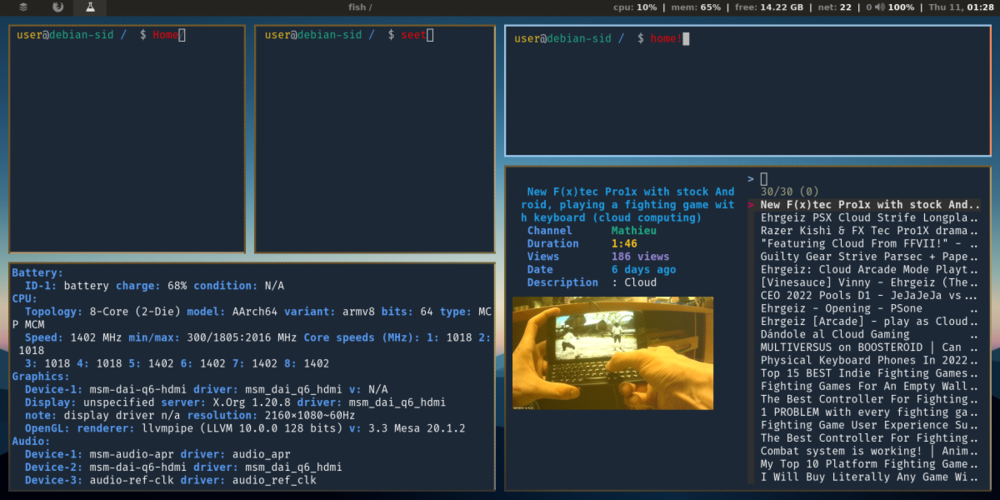
Task: Select 'My Top 10 Platform Fighting Game..' result
Action: point(869,464)
